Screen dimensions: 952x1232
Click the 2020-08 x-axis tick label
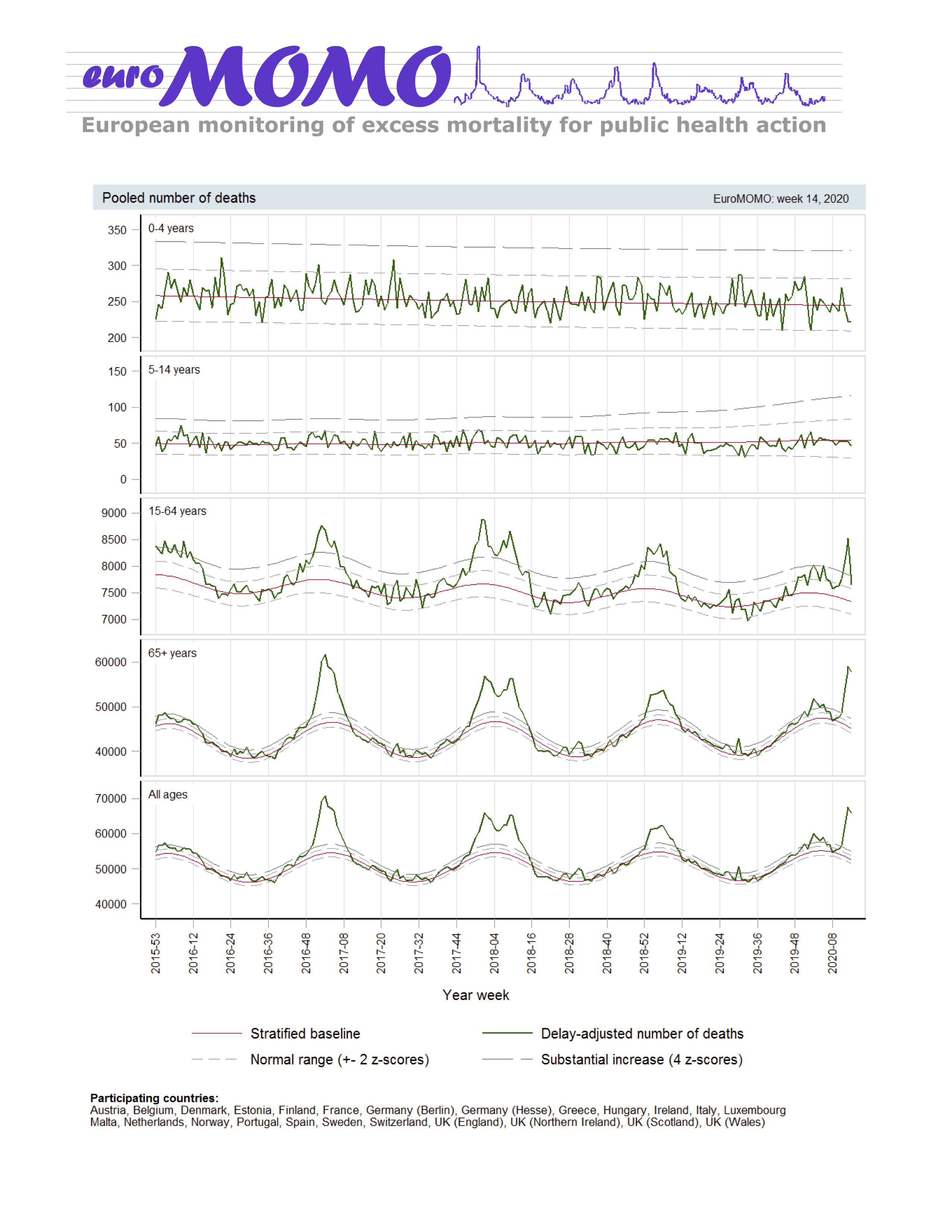pos(833,953)
